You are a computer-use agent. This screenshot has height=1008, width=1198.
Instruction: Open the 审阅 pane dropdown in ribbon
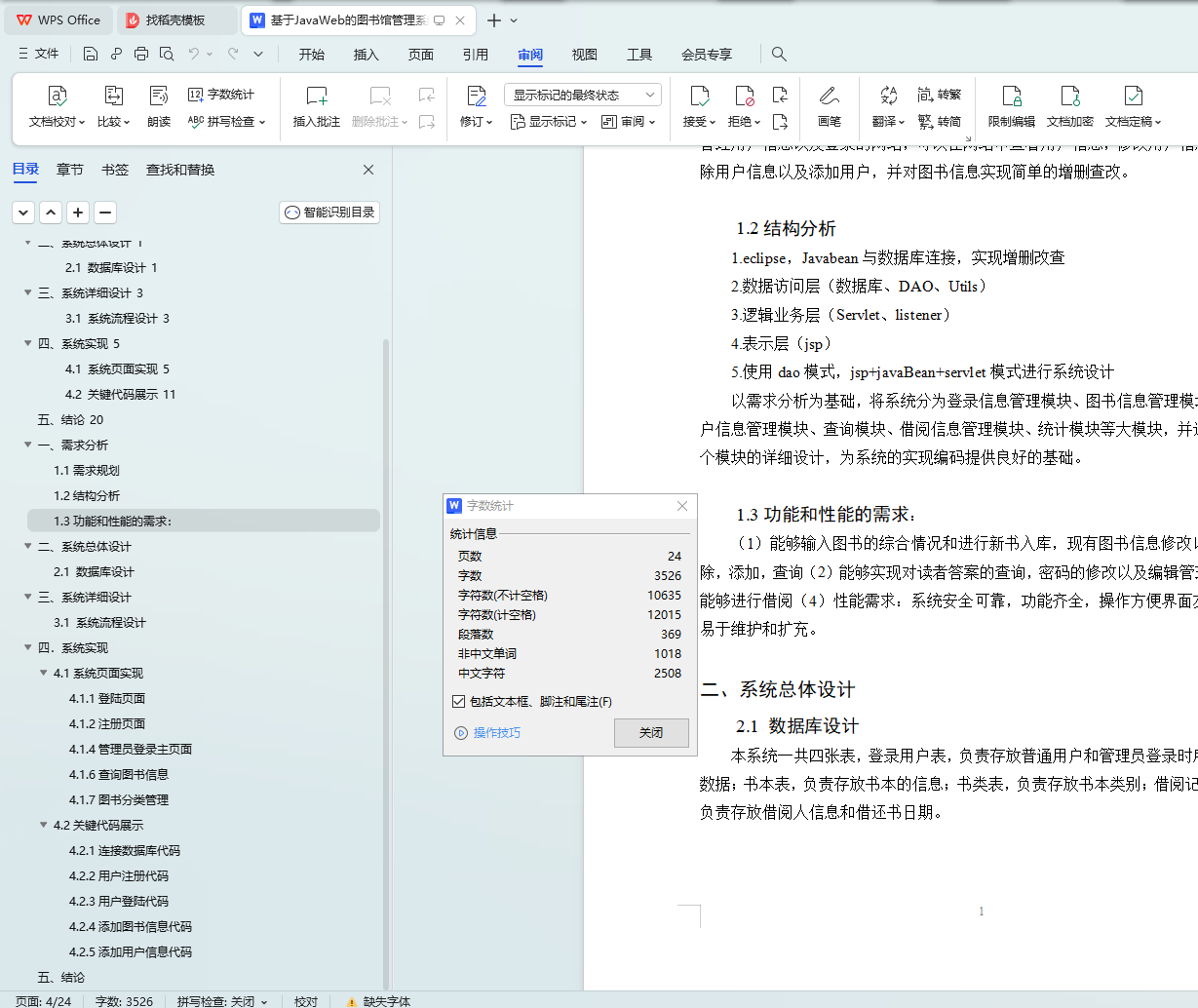coord(629,122)
